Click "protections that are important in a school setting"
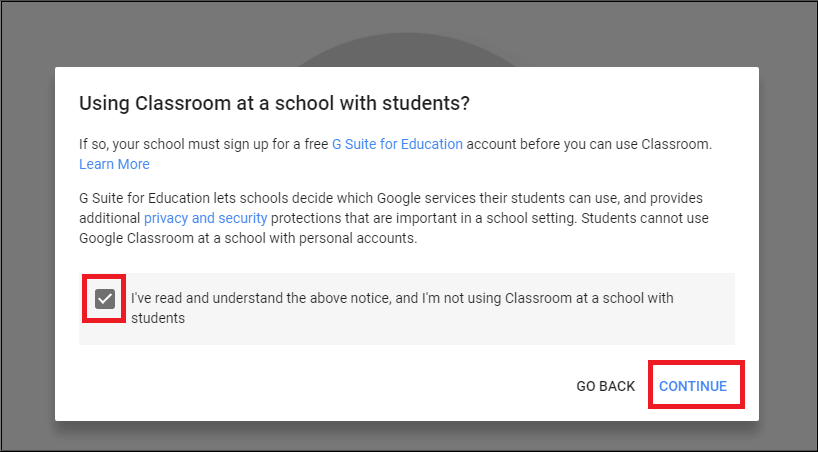Image resolution: width=818 pixels, height=452 pixels. [424, 218]
